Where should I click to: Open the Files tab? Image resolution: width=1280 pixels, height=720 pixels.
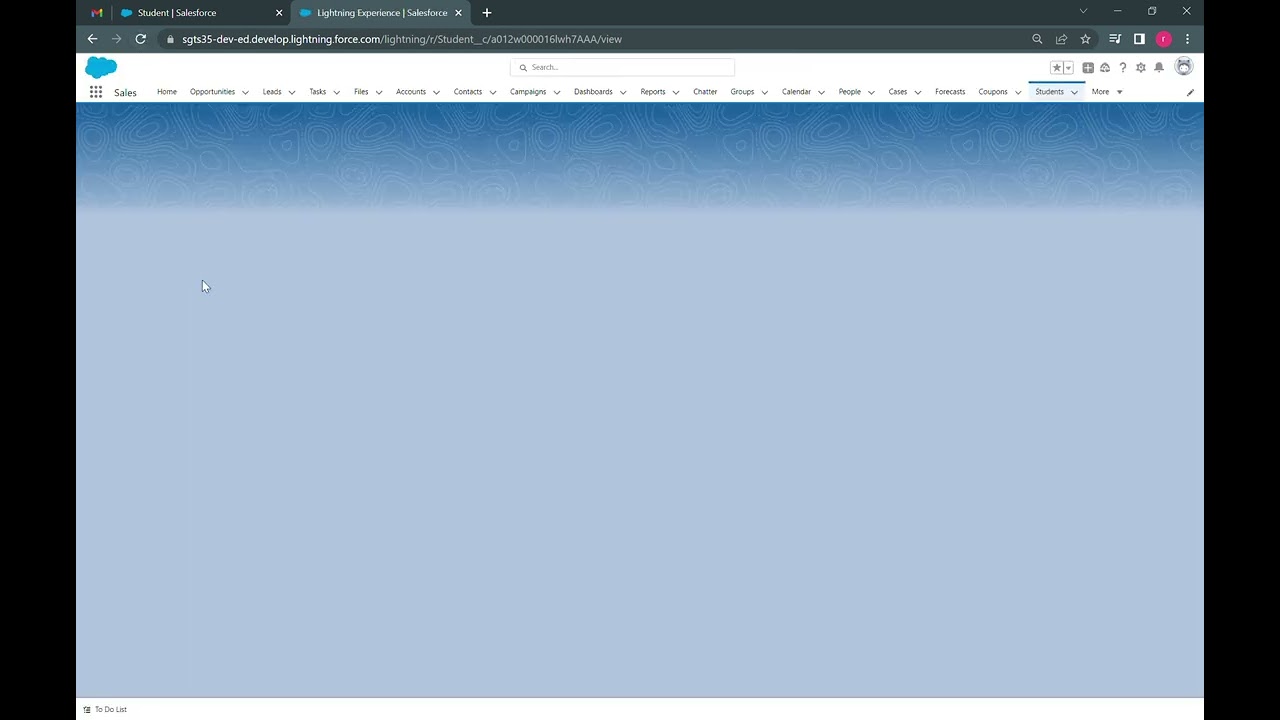click(361, 92)
